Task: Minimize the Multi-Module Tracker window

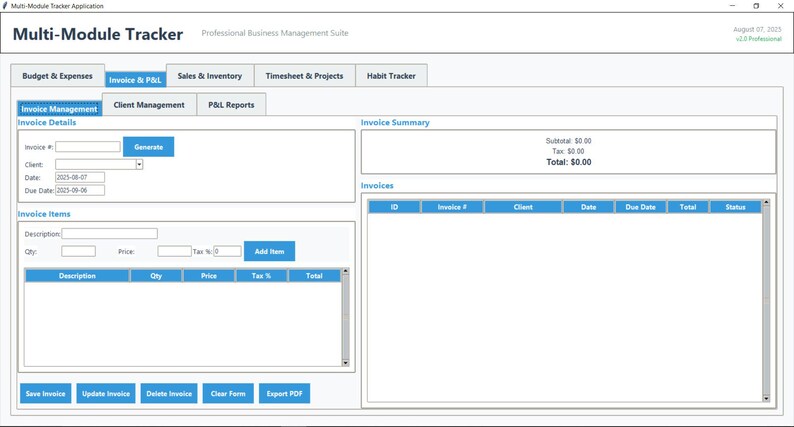Action: point(732,6)
